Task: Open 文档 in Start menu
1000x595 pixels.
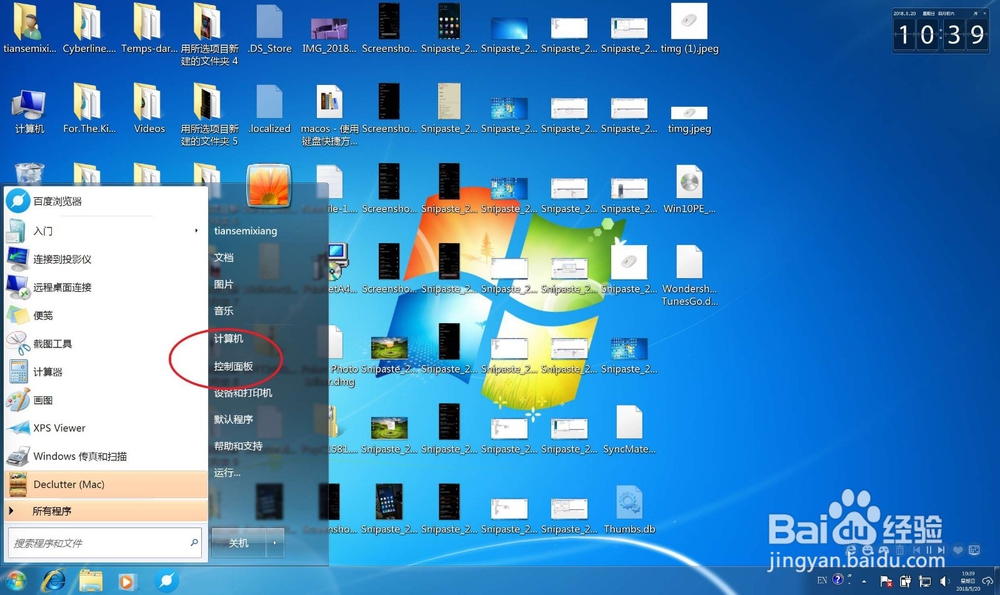Action: (x=224, y=258)
